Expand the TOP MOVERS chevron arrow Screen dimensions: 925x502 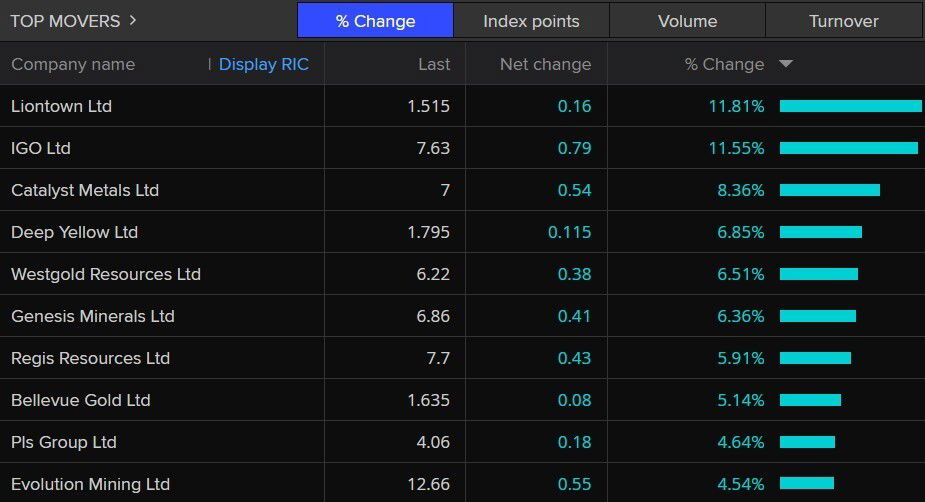click(133, 20)
